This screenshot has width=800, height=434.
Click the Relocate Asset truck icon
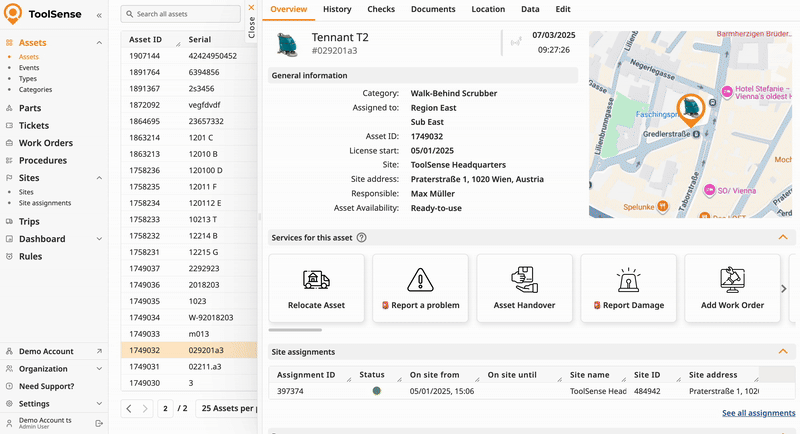316,279
